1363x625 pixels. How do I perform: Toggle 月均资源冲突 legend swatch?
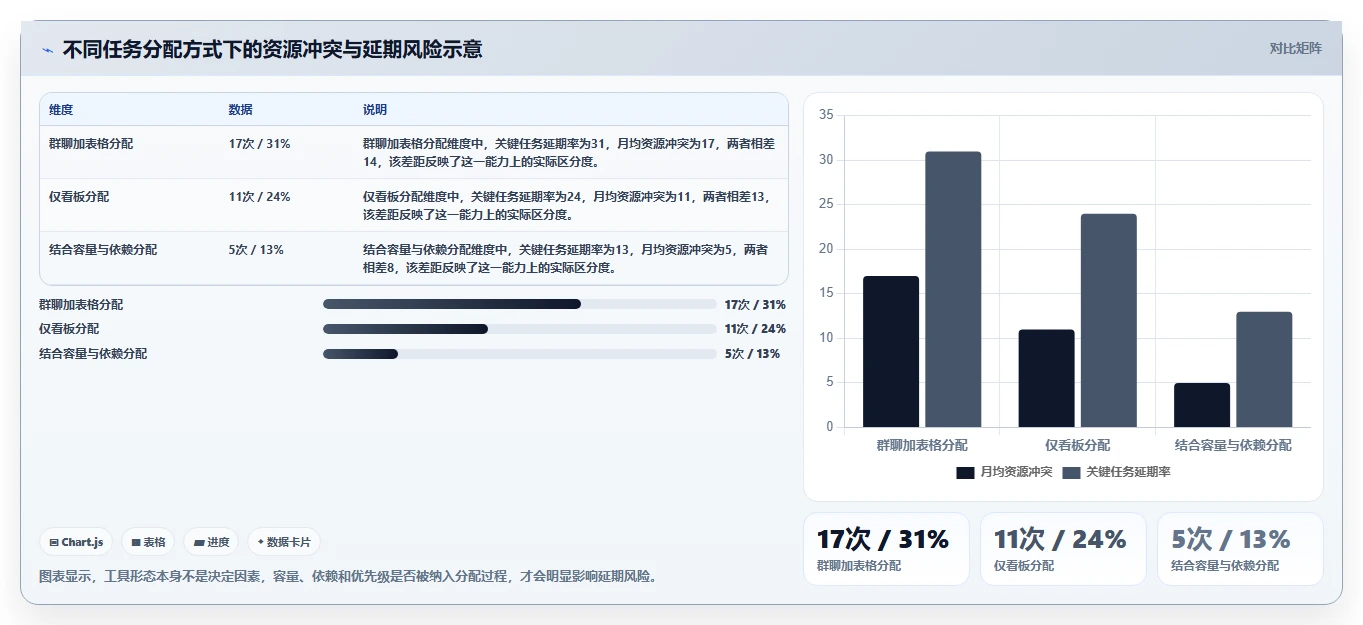point(965,472)
